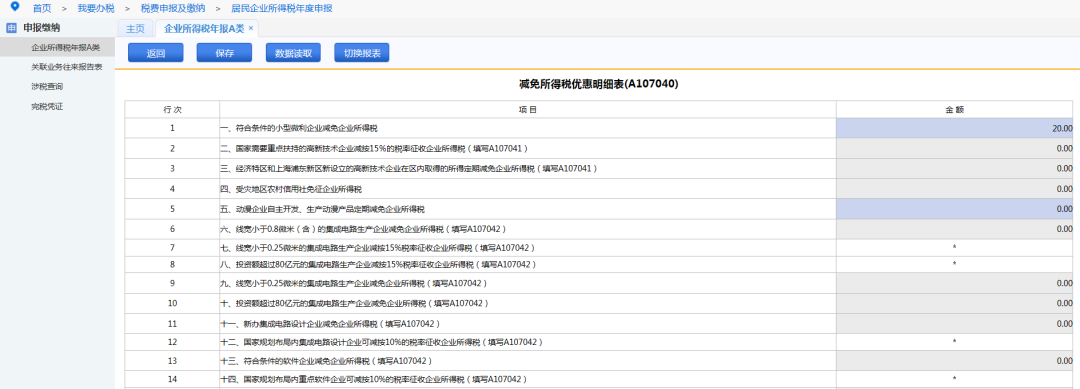Click item text 四、受灾地区农村信用社免征企业所得税

(x=291, y=189)
